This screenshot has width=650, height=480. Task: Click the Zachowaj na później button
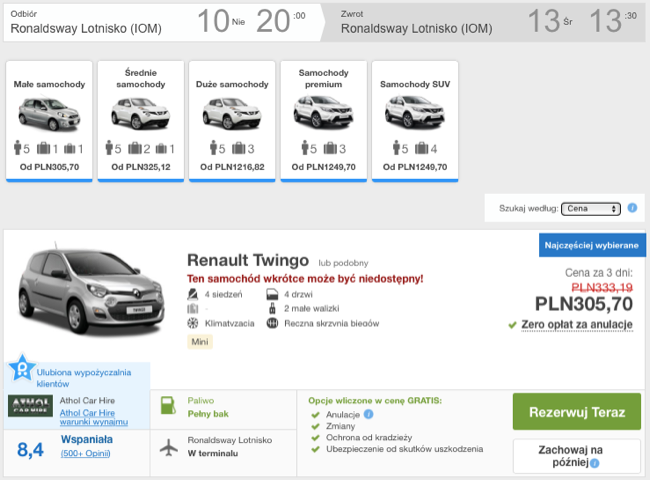pos(577,456)
